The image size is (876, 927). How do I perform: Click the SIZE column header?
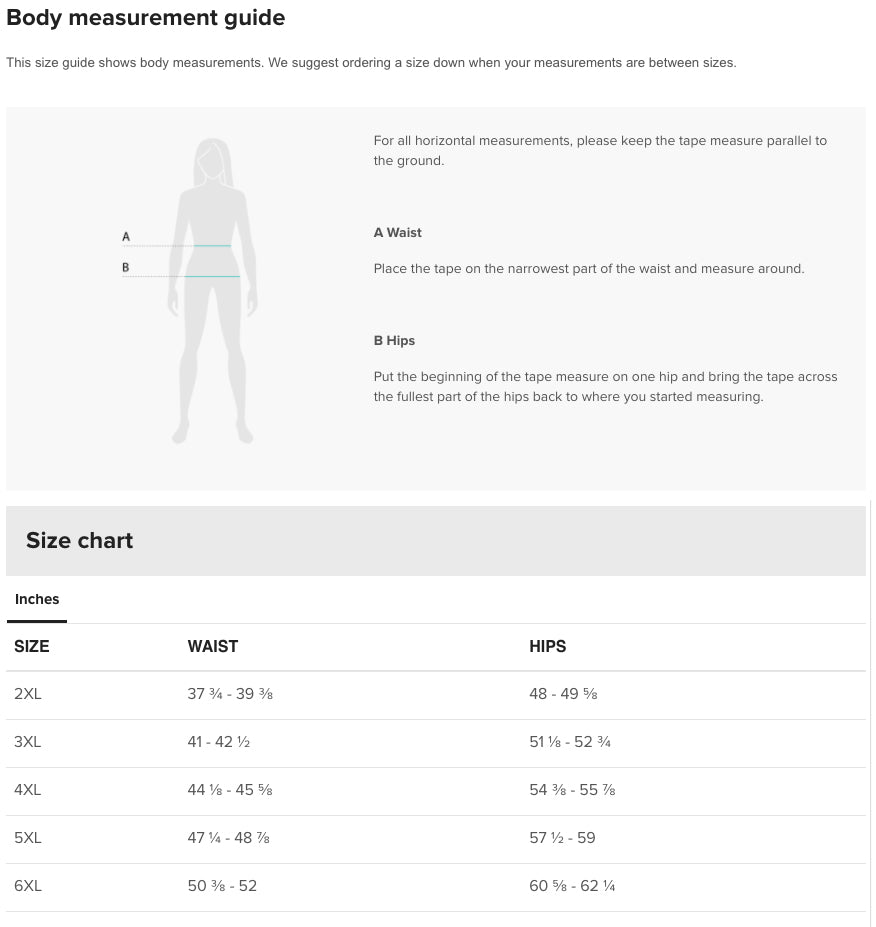coord(32,647)
